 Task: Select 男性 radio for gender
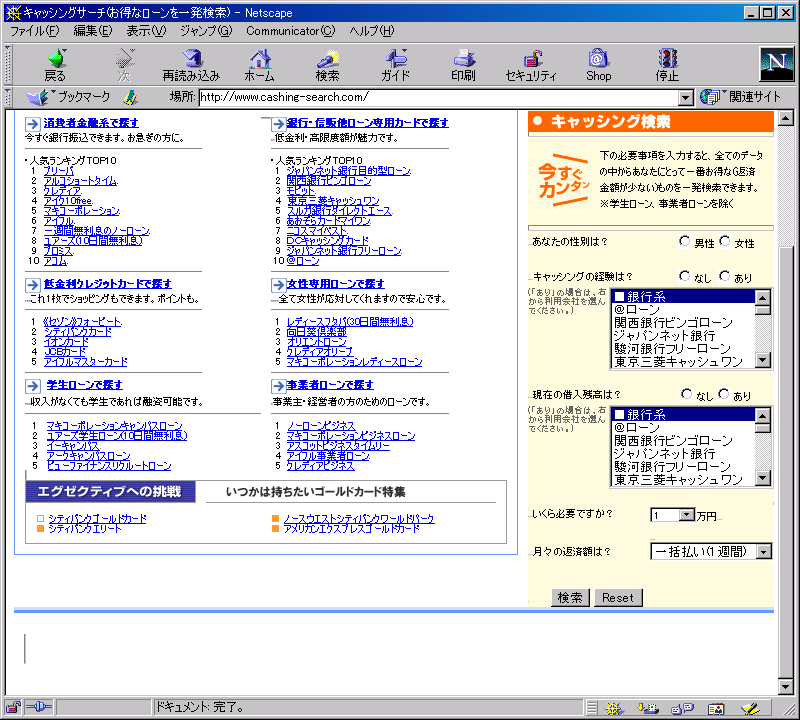(685, 241)
